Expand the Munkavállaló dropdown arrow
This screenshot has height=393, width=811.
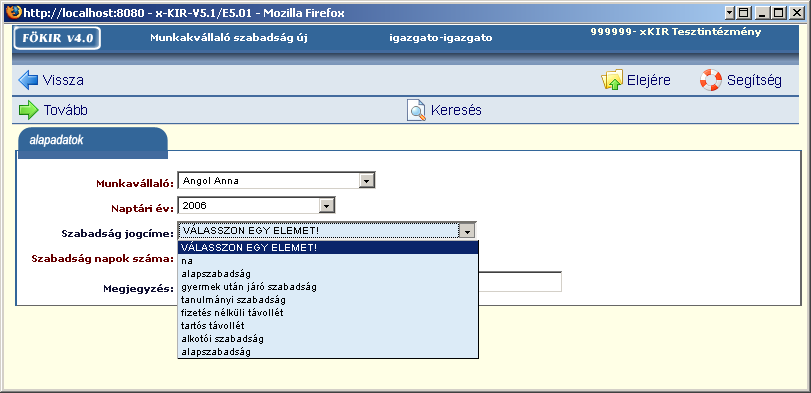[367, 181]
